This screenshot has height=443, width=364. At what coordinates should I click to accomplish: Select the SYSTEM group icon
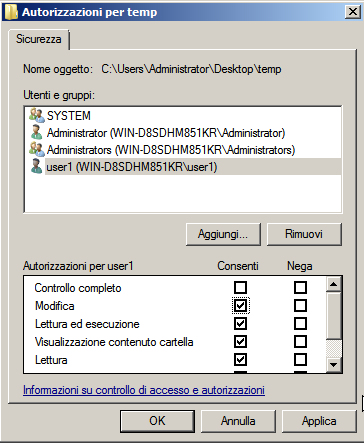tap(37, 115)
